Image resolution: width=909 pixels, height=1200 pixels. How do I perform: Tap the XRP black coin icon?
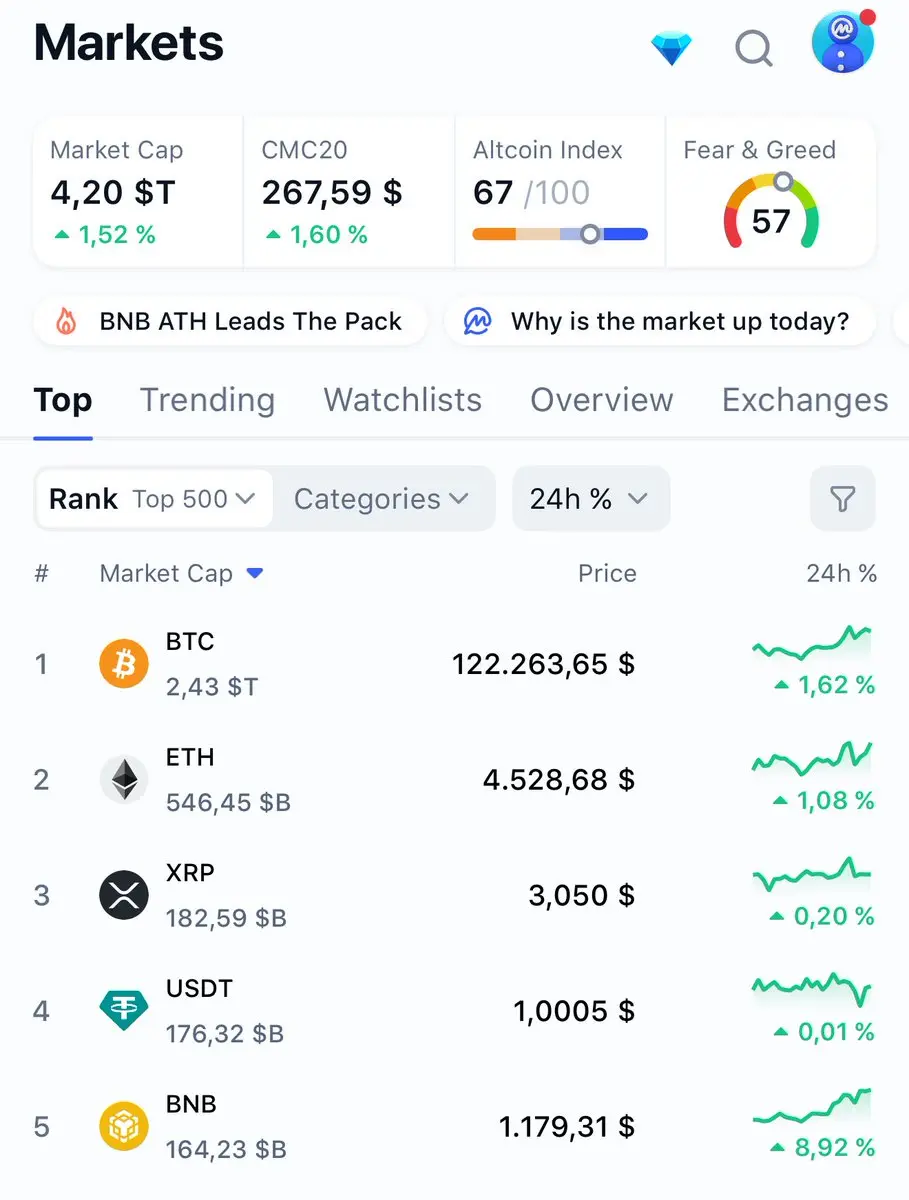(124, 895)
